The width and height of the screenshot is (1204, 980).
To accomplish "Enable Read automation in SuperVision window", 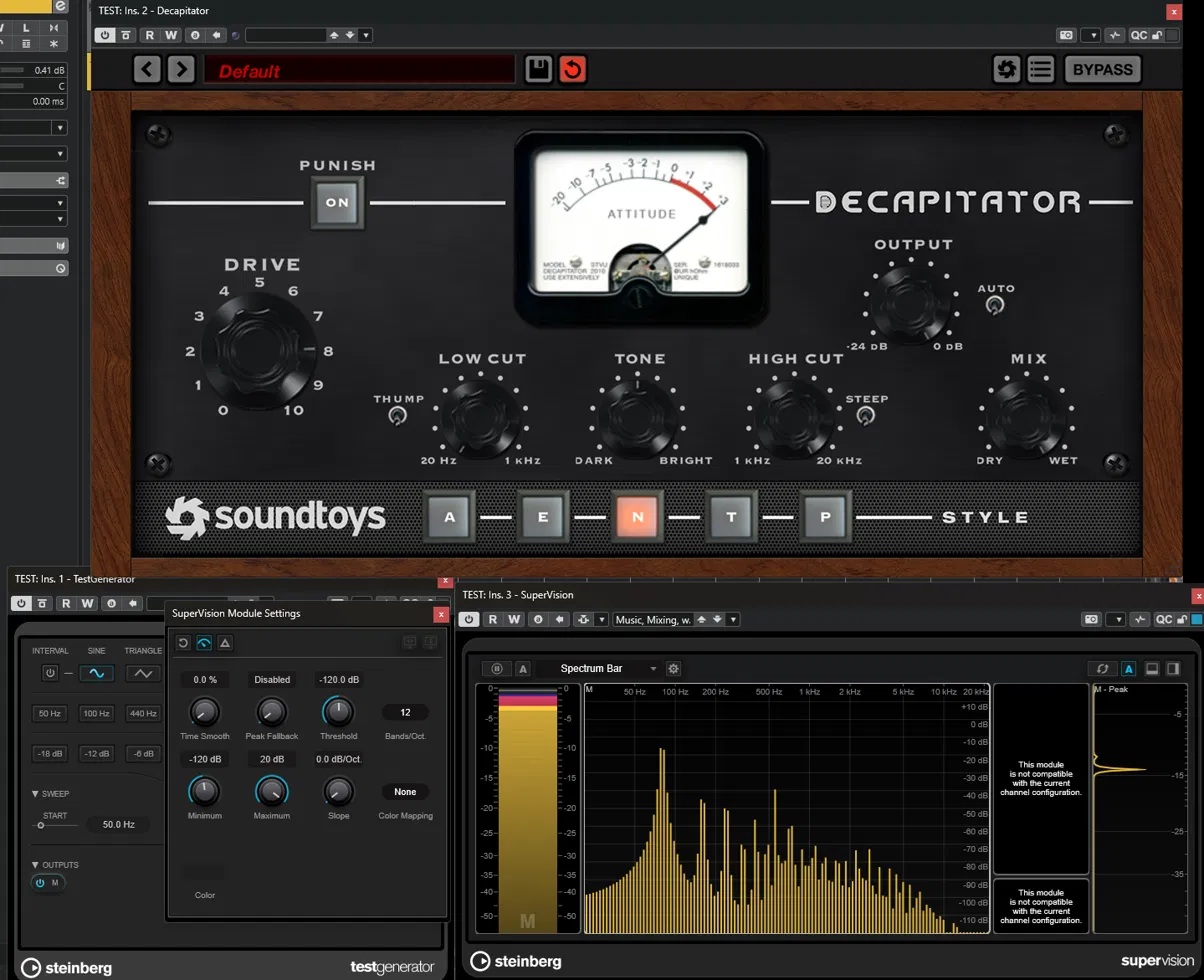I will [x=492, y=619].
